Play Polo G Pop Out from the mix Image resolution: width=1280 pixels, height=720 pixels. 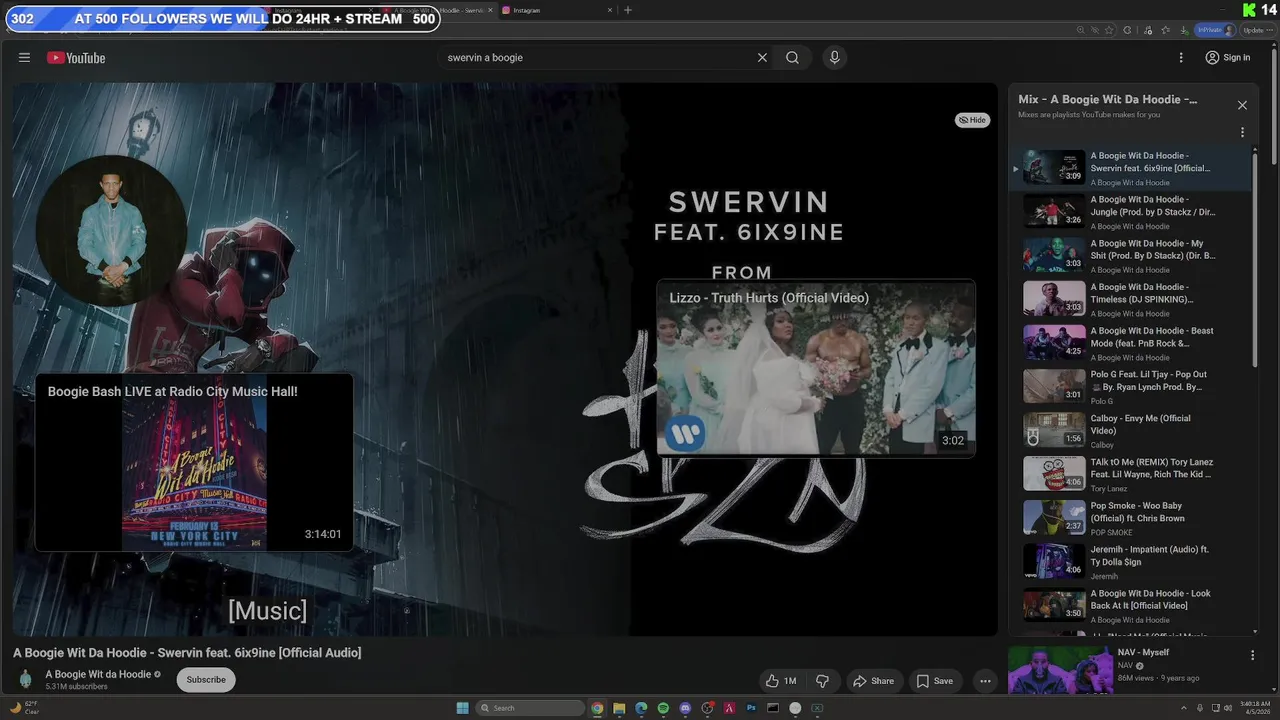click(x=1130, y=387)
